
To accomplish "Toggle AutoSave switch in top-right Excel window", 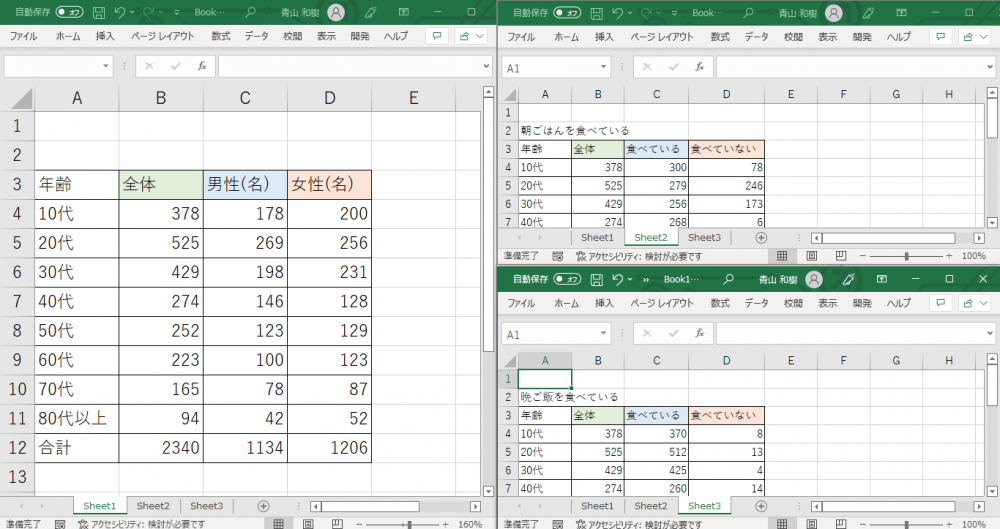I will tap(567, 12).
